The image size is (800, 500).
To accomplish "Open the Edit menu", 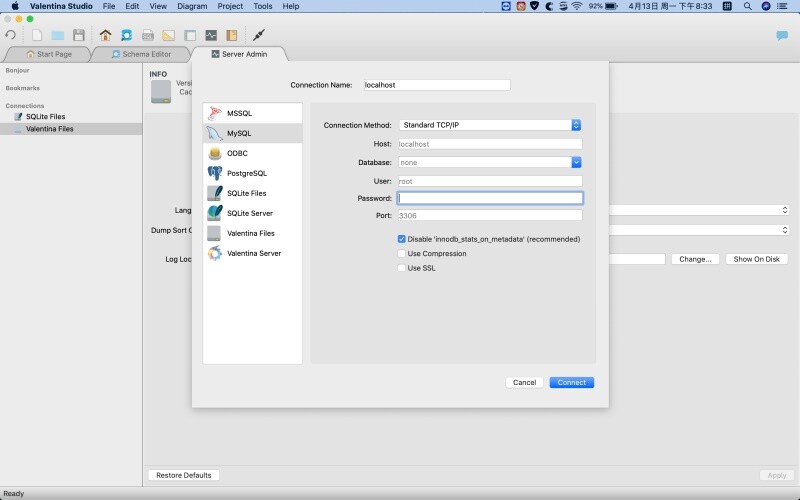I will [132, 6].
